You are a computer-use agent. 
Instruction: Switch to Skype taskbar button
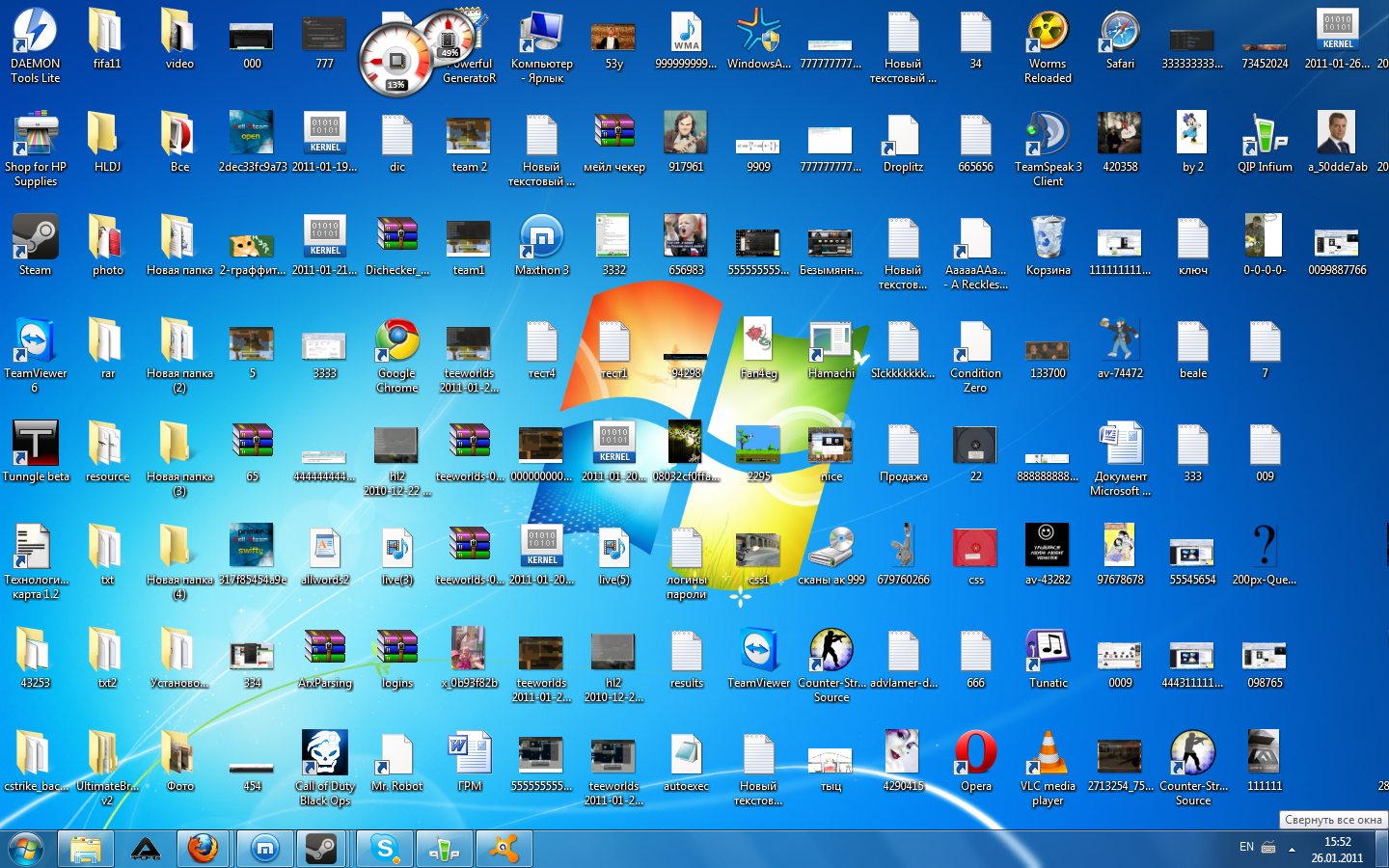tap(385, 849)
